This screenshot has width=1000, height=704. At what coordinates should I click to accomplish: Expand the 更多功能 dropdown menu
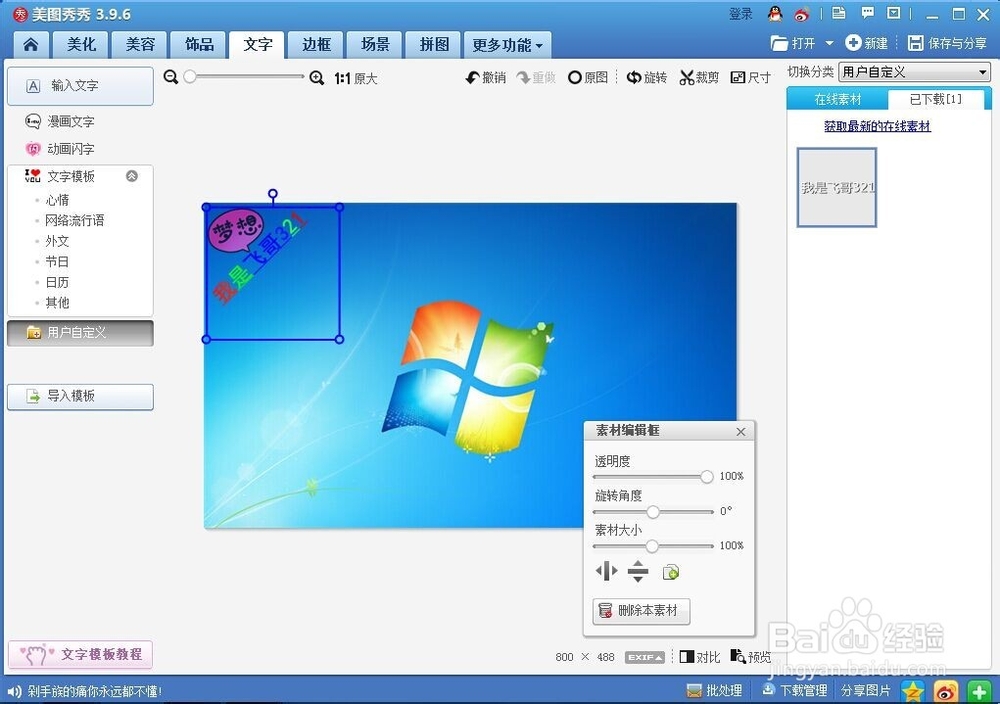[x=507, y=45]
